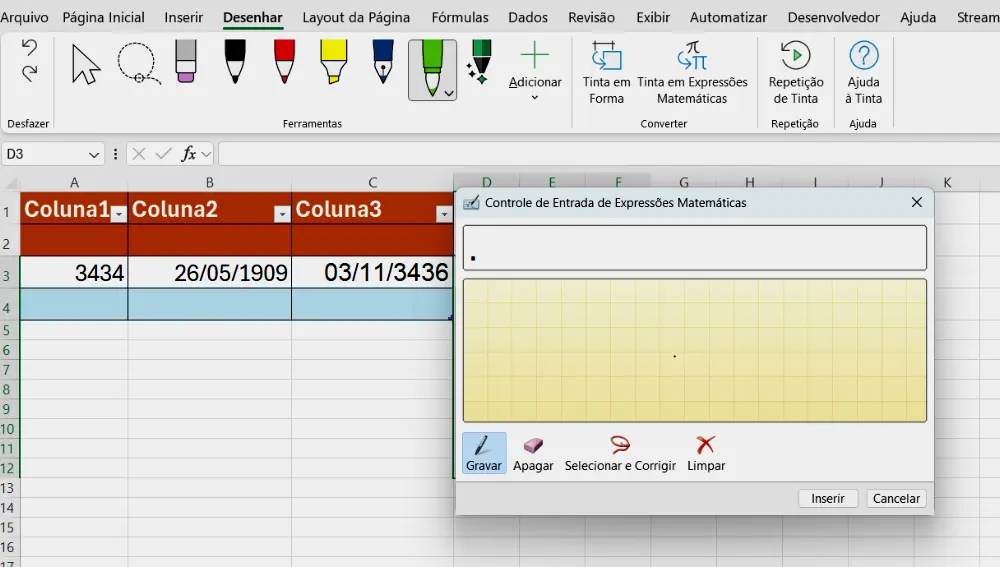Open the Layout da Página tab
1000x567 pixels.
click(x=356, y=17)
